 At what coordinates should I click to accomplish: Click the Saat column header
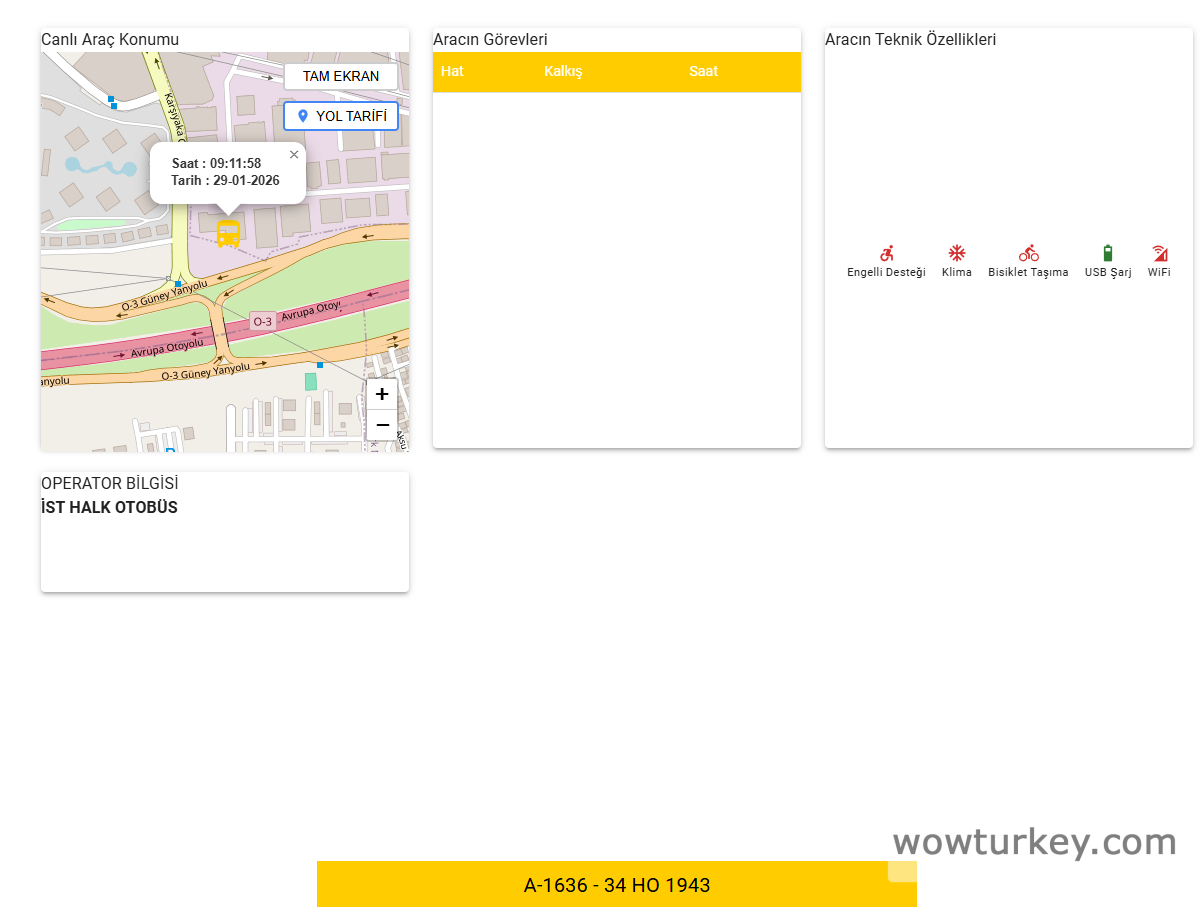coord(703,71)
